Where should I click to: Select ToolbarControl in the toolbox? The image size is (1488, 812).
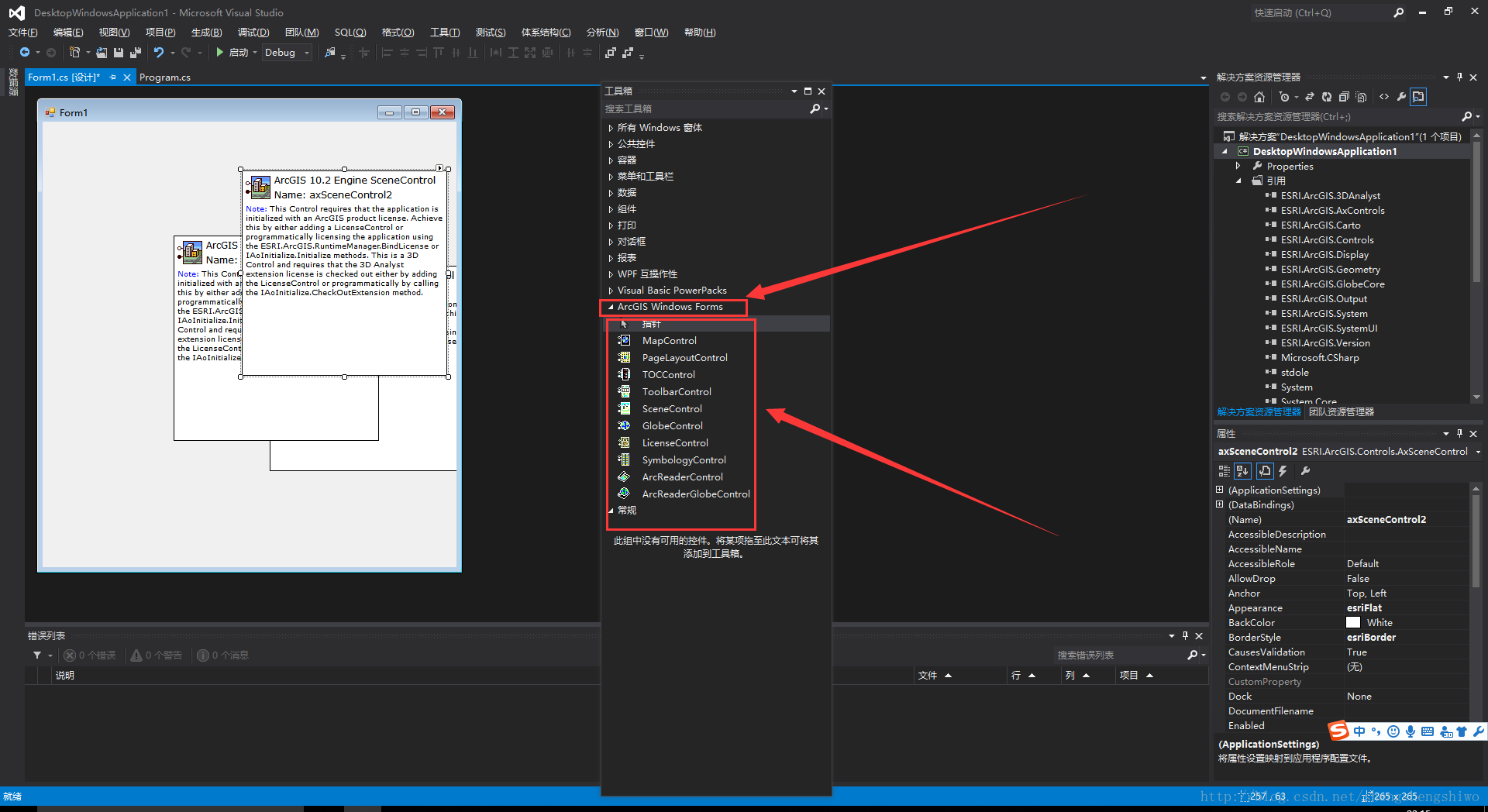click(x=676, y=392)
